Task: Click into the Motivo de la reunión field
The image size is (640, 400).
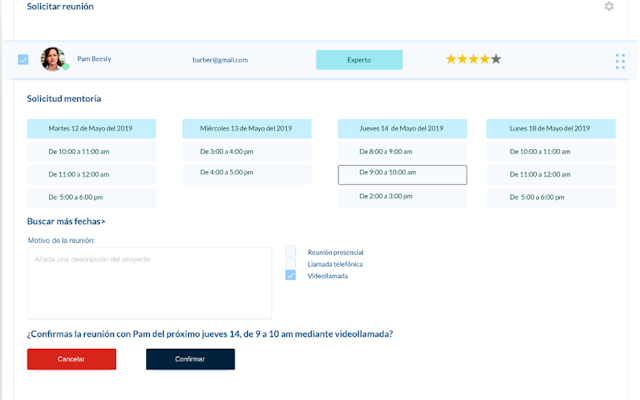Action: (x=150, y=283)
